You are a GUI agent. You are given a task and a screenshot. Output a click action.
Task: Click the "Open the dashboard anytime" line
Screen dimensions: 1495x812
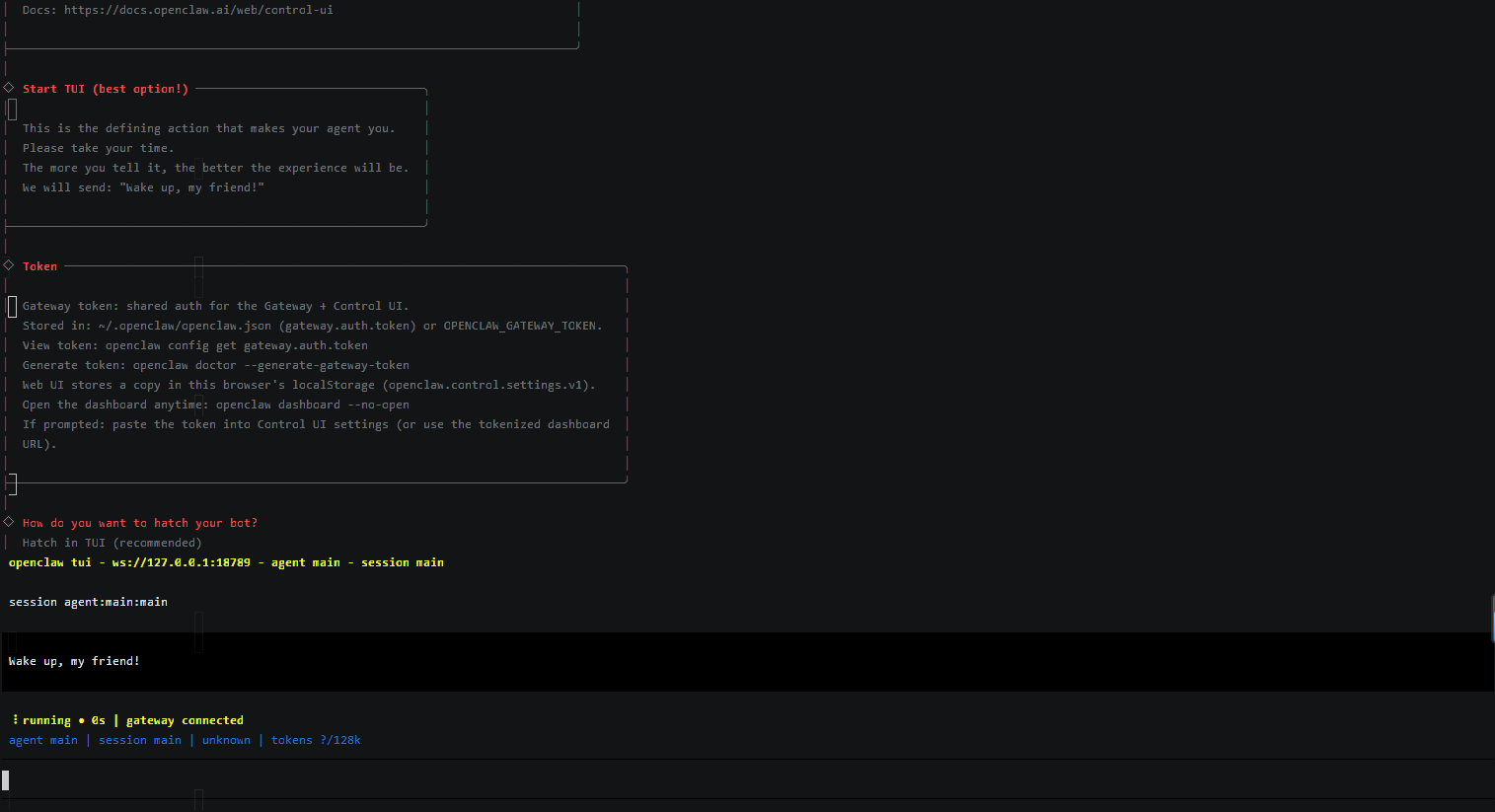(x=216, y=405)
